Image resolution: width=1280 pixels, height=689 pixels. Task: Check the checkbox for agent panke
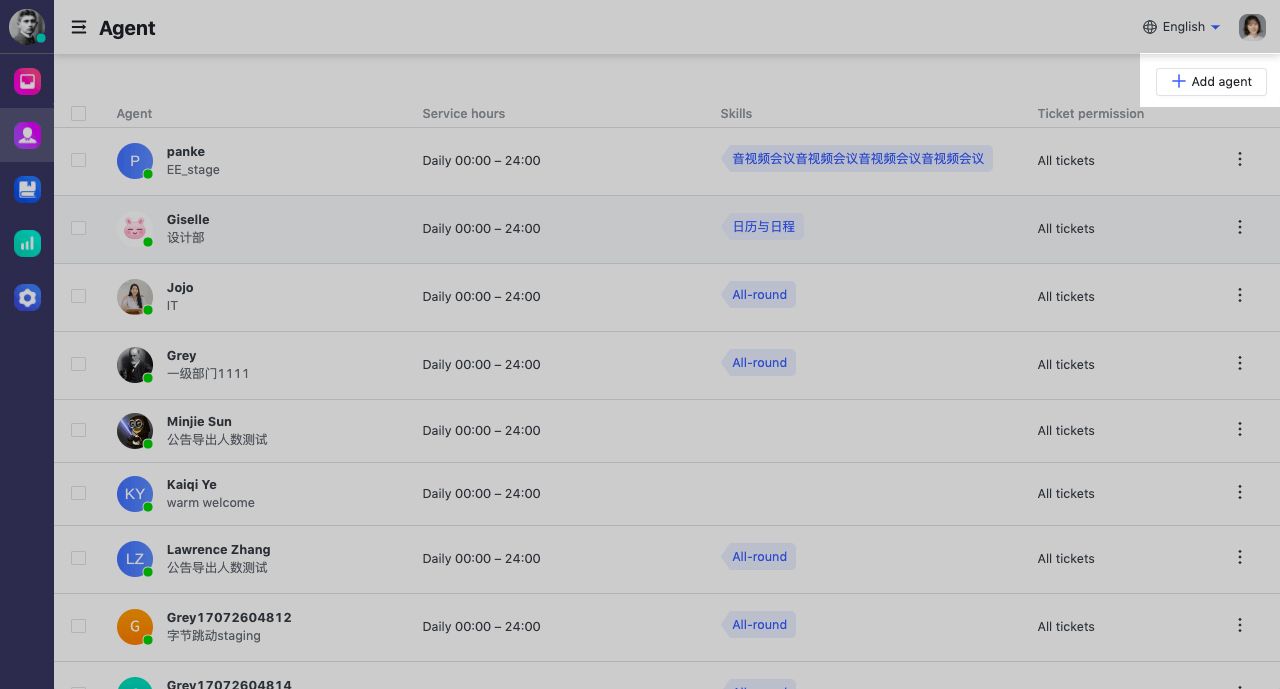79,160
